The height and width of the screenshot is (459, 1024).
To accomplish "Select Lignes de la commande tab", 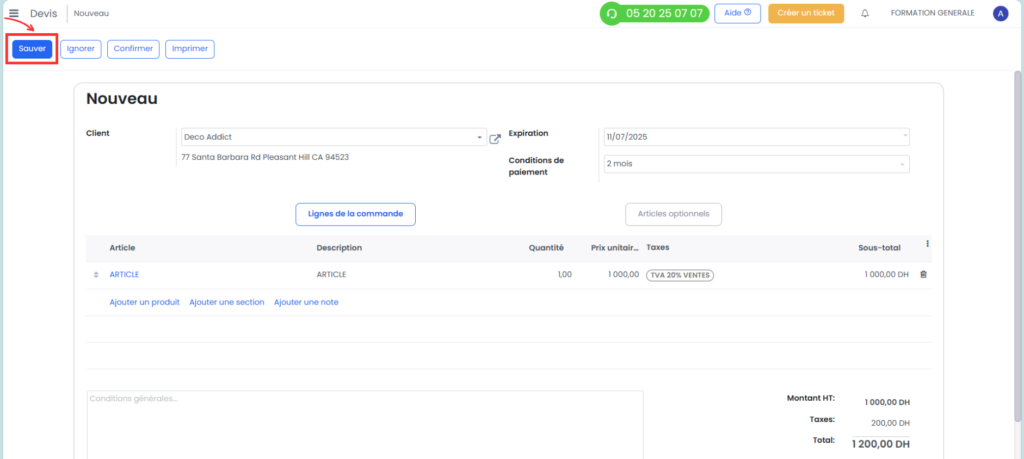I will pos(355,214).
